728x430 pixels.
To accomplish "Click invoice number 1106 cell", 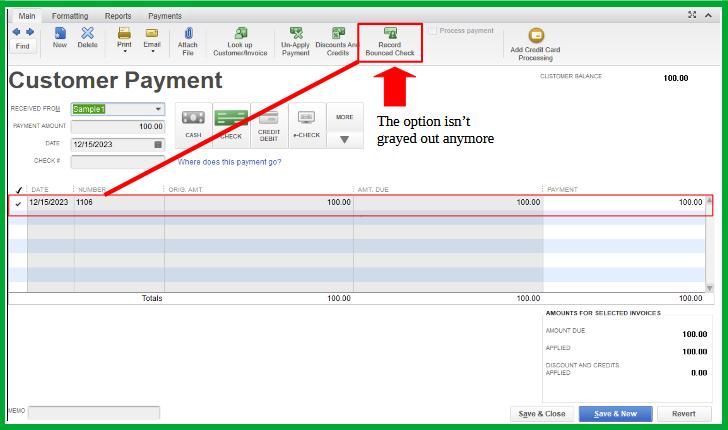I will (119, 202).
